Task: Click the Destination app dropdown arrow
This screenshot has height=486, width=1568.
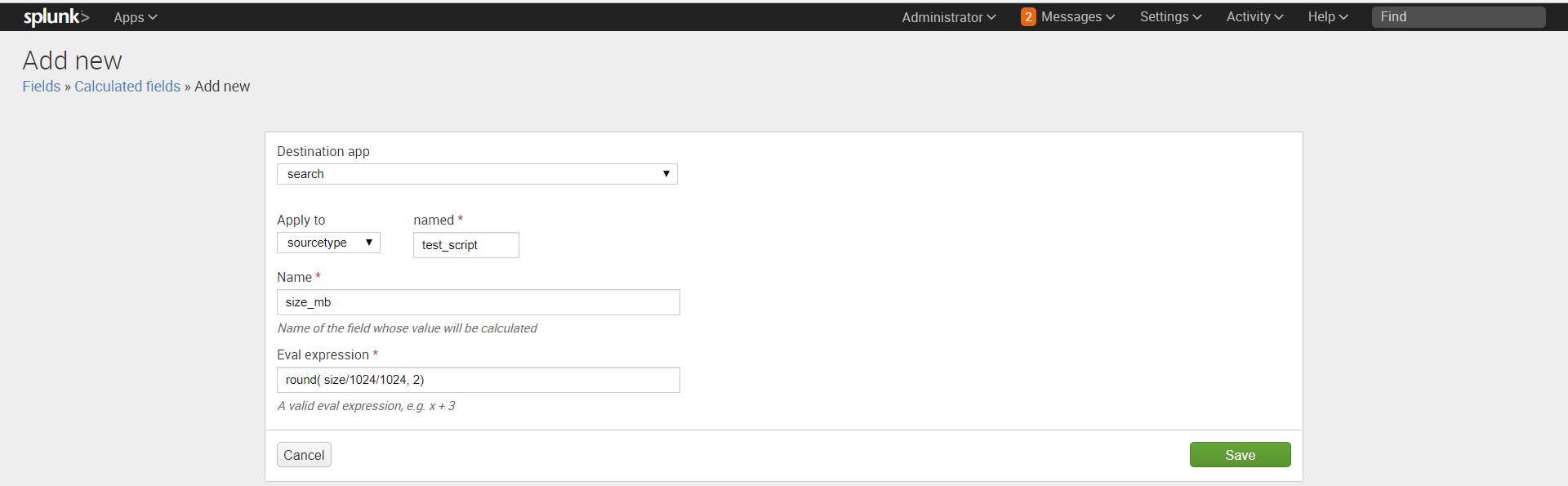Action: [666, 174]
